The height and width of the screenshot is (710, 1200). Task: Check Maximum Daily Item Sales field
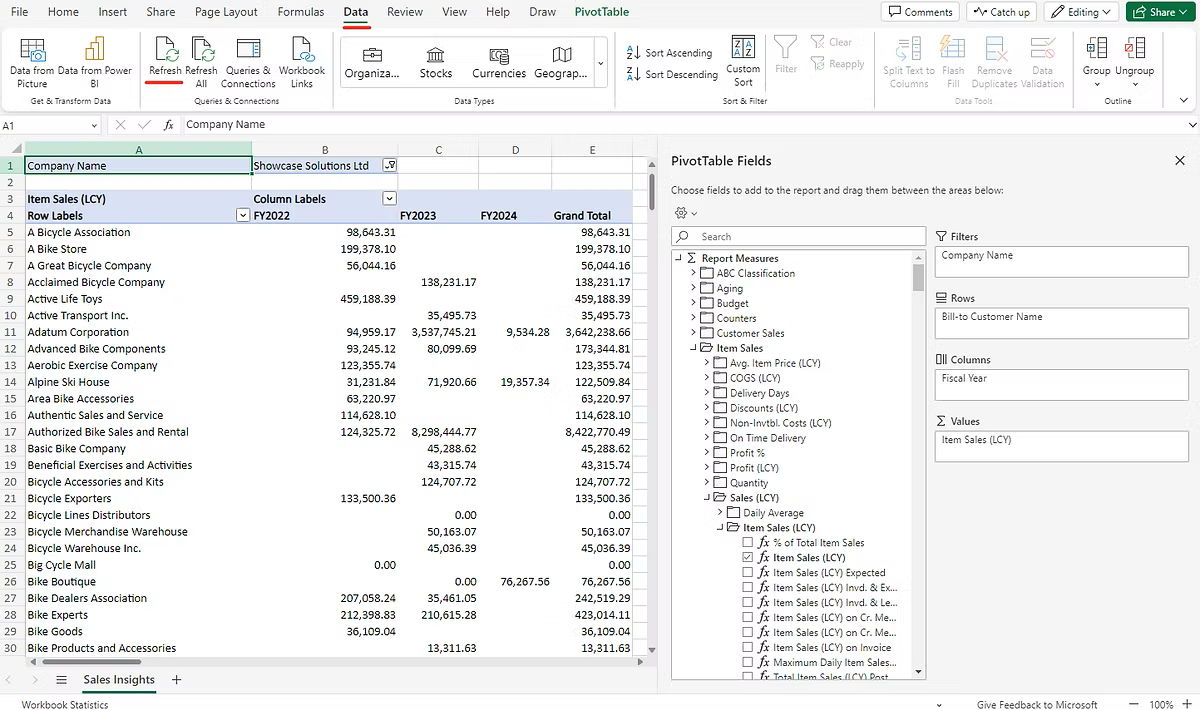[748, 663]
